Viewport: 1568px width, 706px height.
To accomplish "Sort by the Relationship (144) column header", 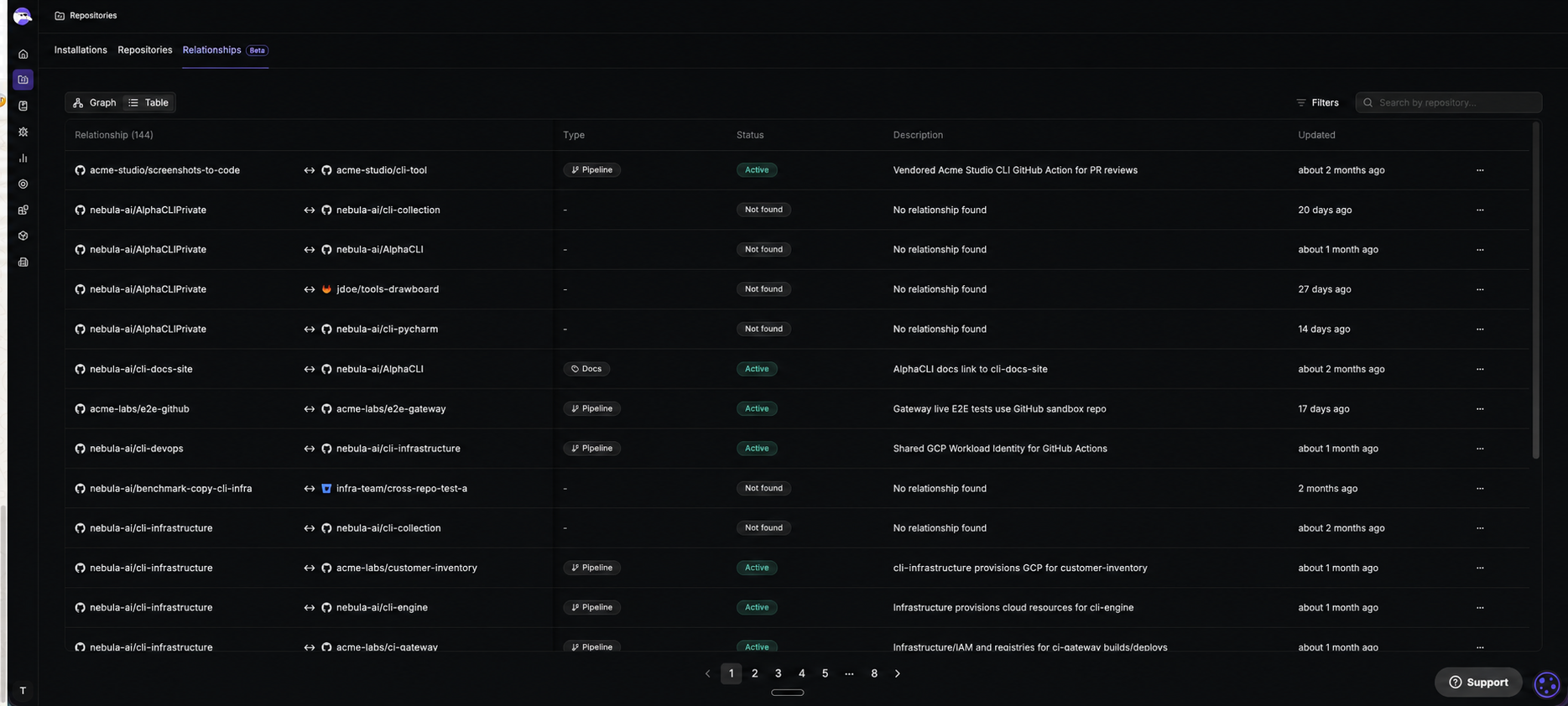I will point(114,135).
